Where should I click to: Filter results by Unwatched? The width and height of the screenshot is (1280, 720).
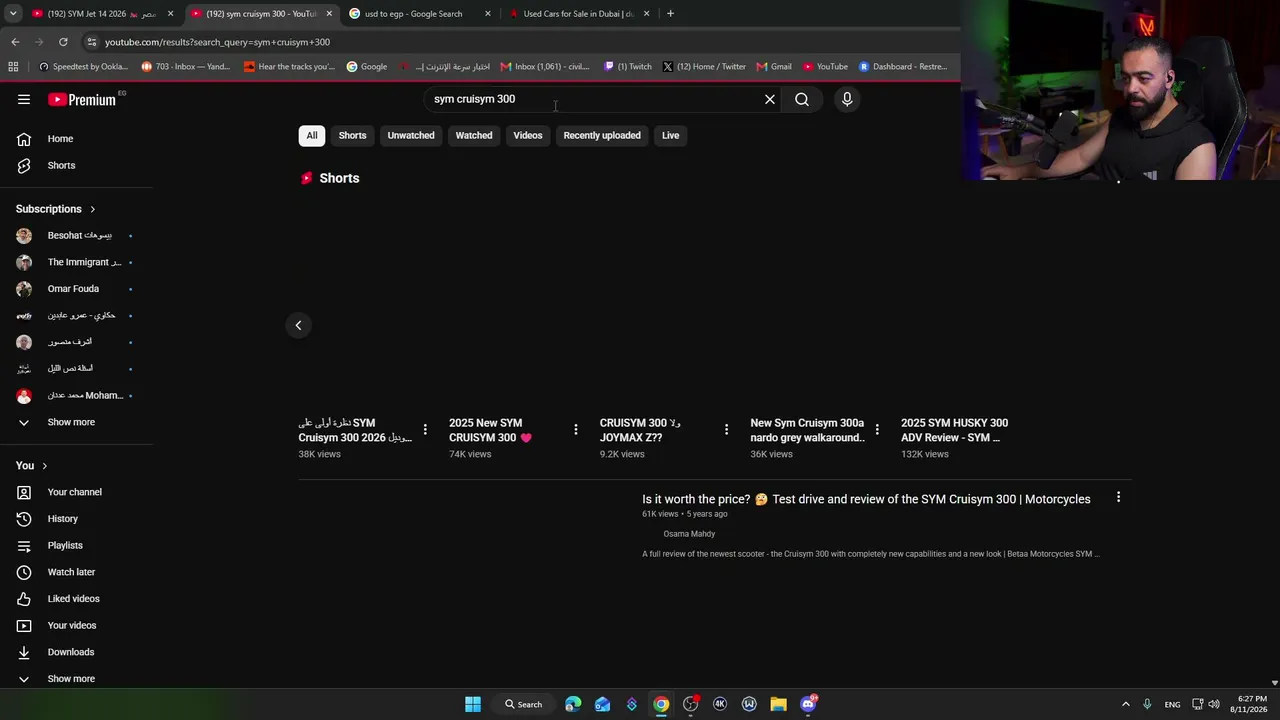pos(411,136)
